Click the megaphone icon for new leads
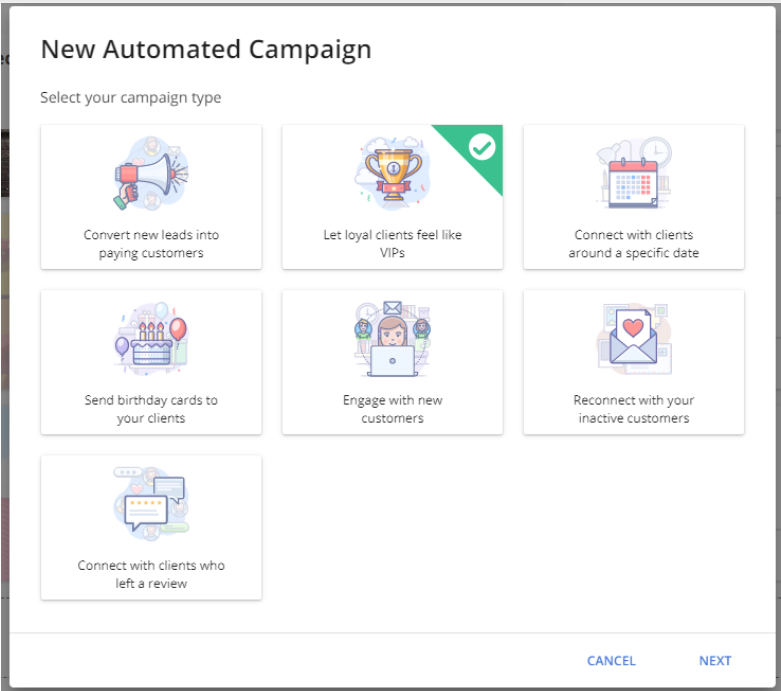The height and width of the screenshot is (691, 781). point(151,173)
